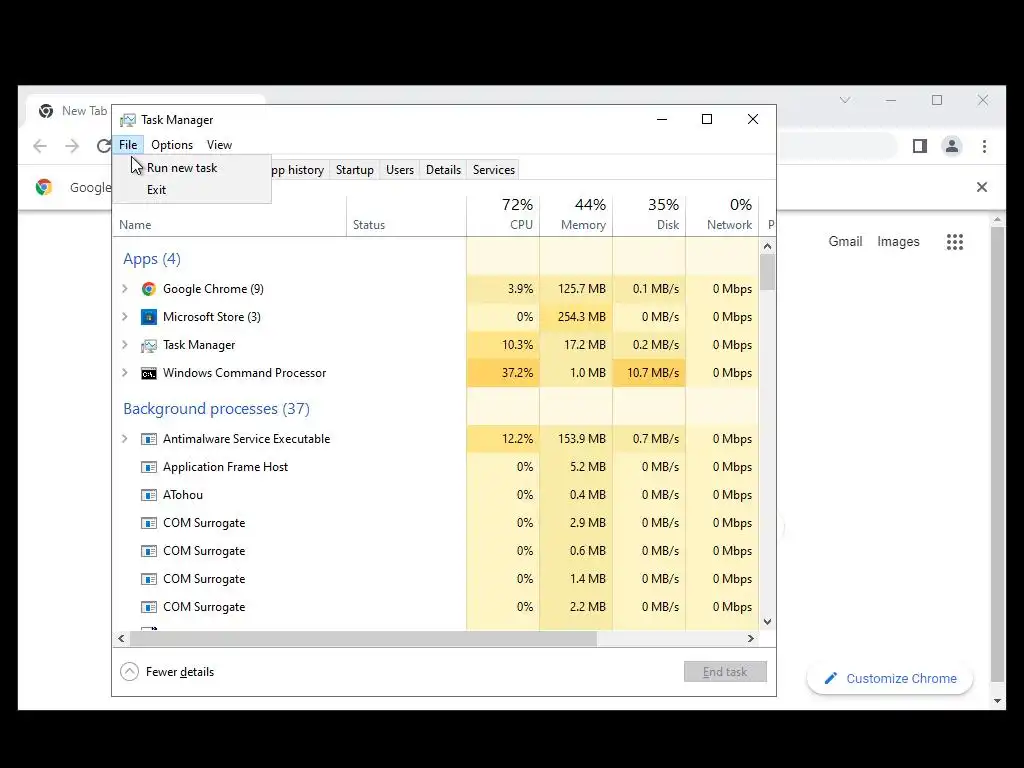Open the View menu
Screen dimensions: 1024x768
click(219, 145)
